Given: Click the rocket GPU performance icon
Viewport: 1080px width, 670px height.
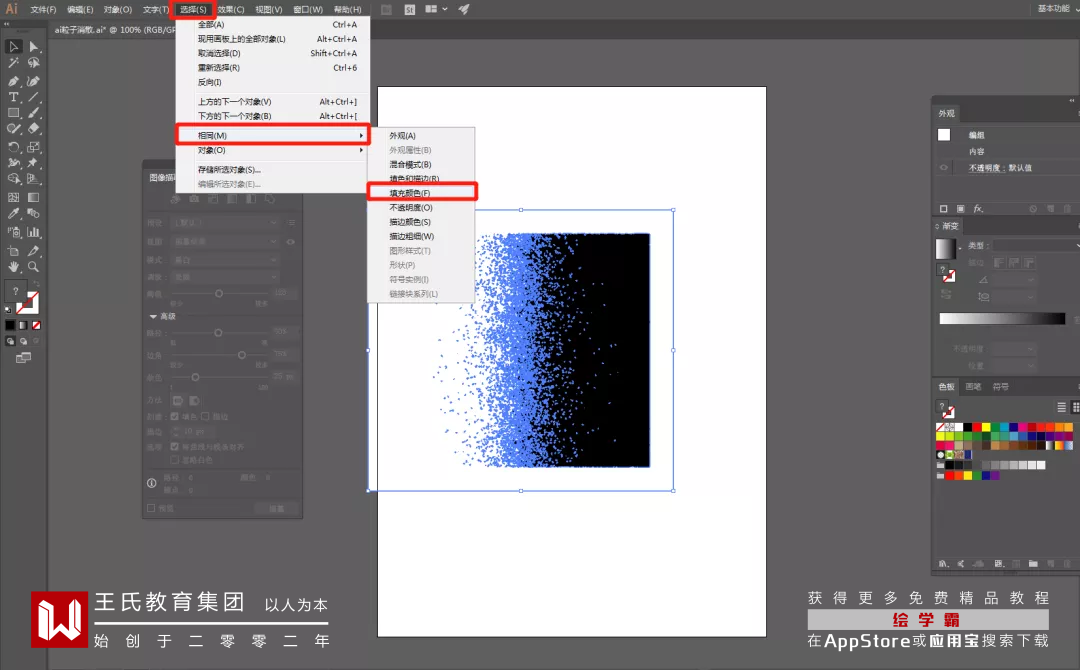Looking at the screenshot, I should point(464,10).
